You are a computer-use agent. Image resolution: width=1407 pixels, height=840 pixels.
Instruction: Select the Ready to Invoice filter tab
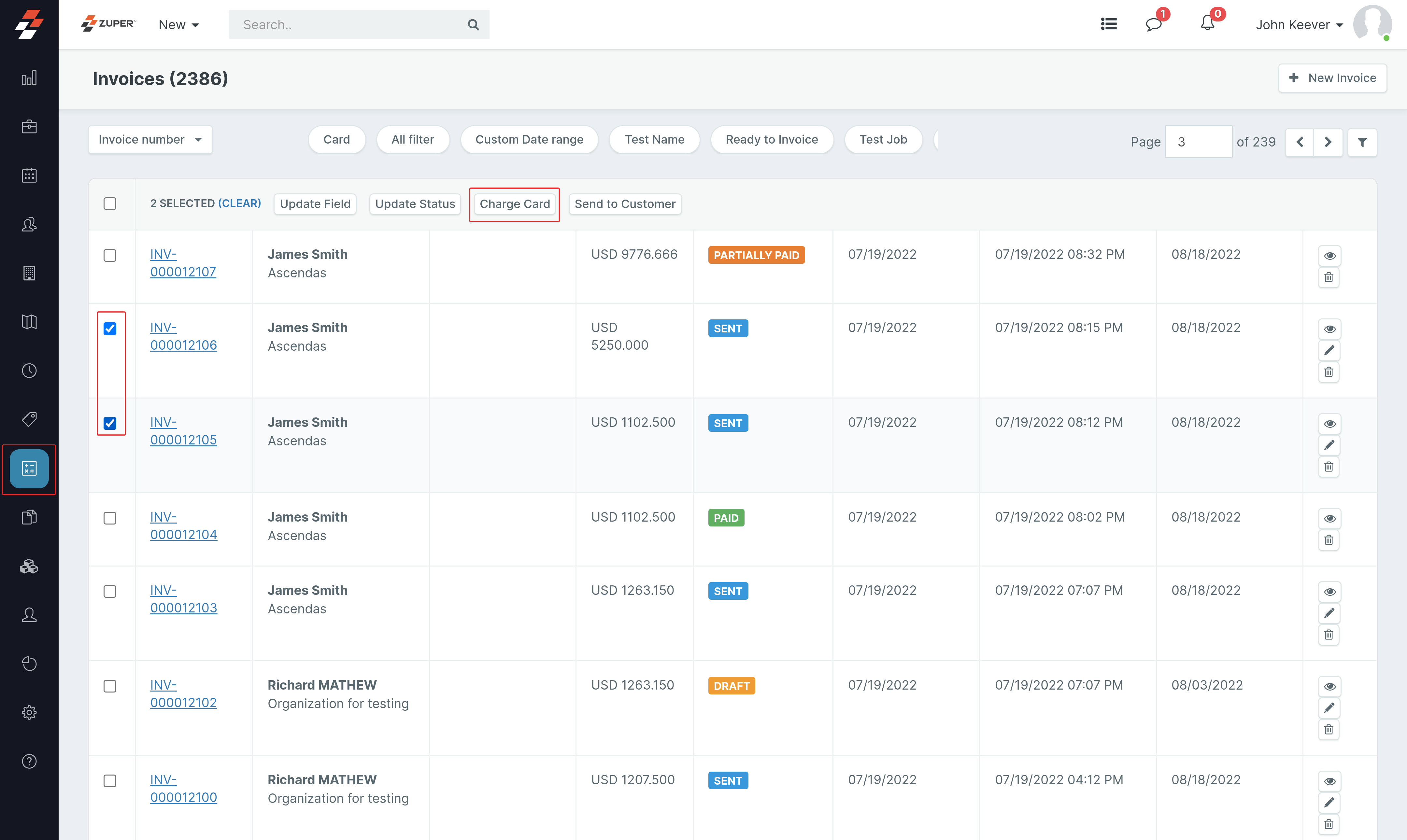771,140
